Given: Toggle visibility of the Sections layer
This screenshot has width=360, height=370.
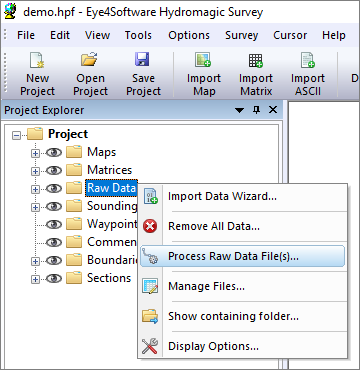Looking at the screenshot, I should pos(54,278).
